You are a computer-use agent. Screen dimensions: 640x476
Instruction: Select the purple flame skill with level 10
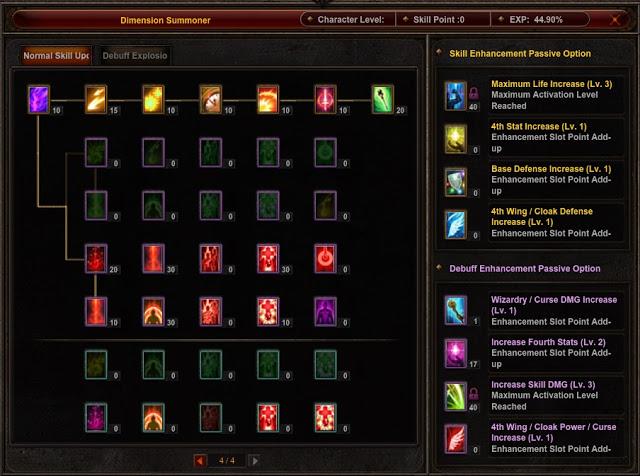point(39,99)
